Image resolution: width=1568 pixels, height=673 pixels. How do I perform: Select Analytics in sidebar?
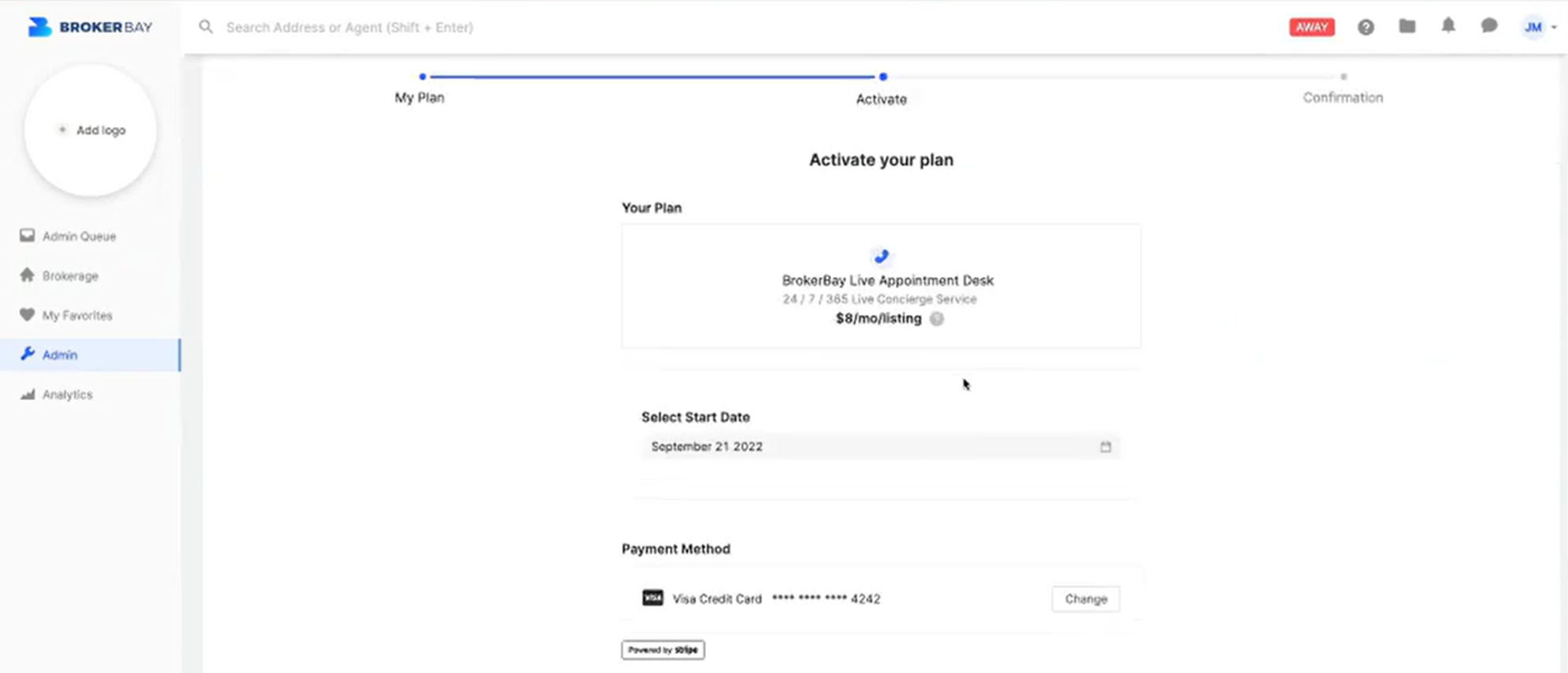pos(67,395)
